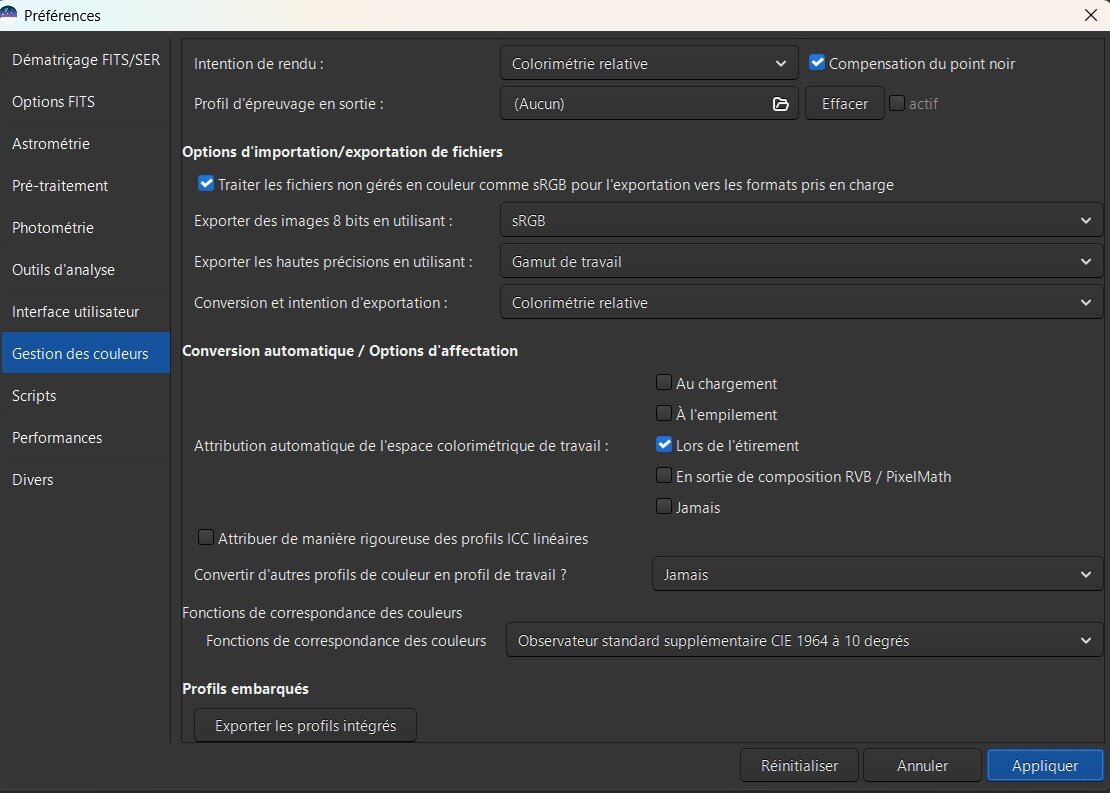This screenshot has width=1110, height=793.
Task: Uncheck Lors de l'étirement option
Action: coord(664,445)
